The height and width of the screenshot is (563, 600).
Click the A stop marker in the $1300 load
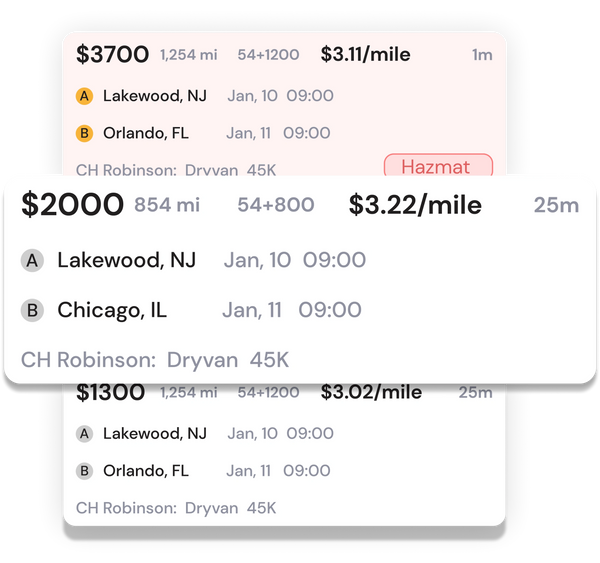tap(85, 434)
